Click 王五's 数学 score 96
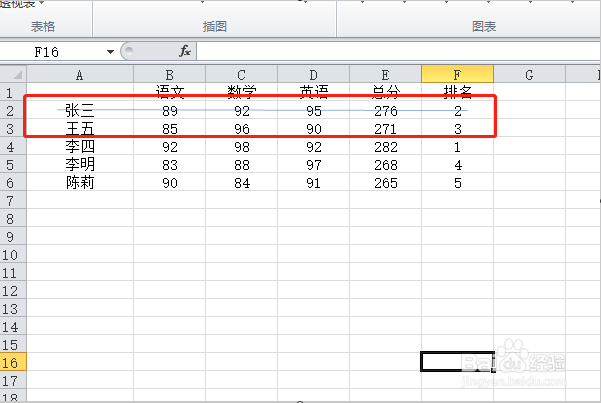The width and height of the screenshot is (601, 403). coord(241,128)
